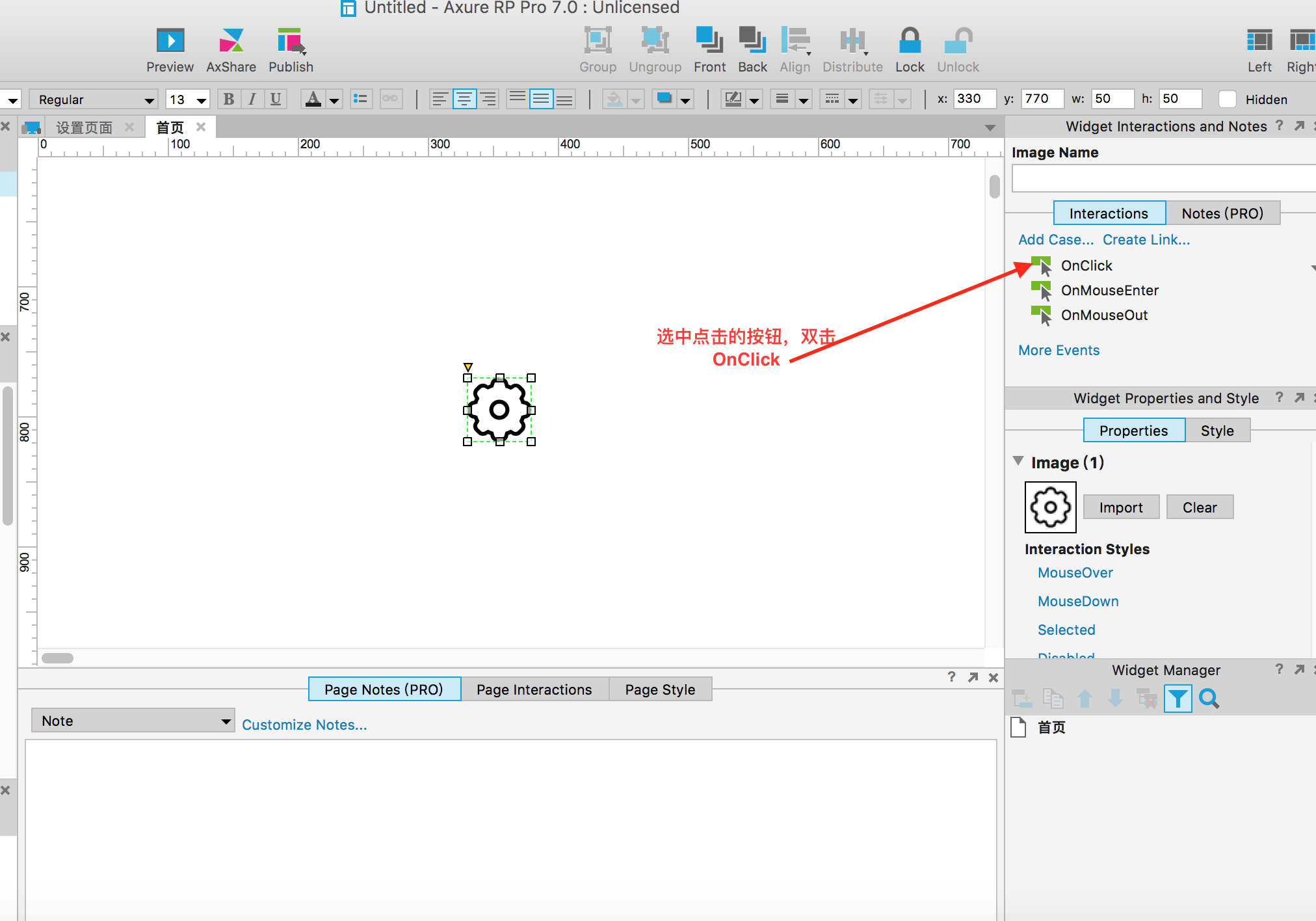
Task: Toggle Italic text formatting
Action: pyautogui.click(x=252, y=99)
